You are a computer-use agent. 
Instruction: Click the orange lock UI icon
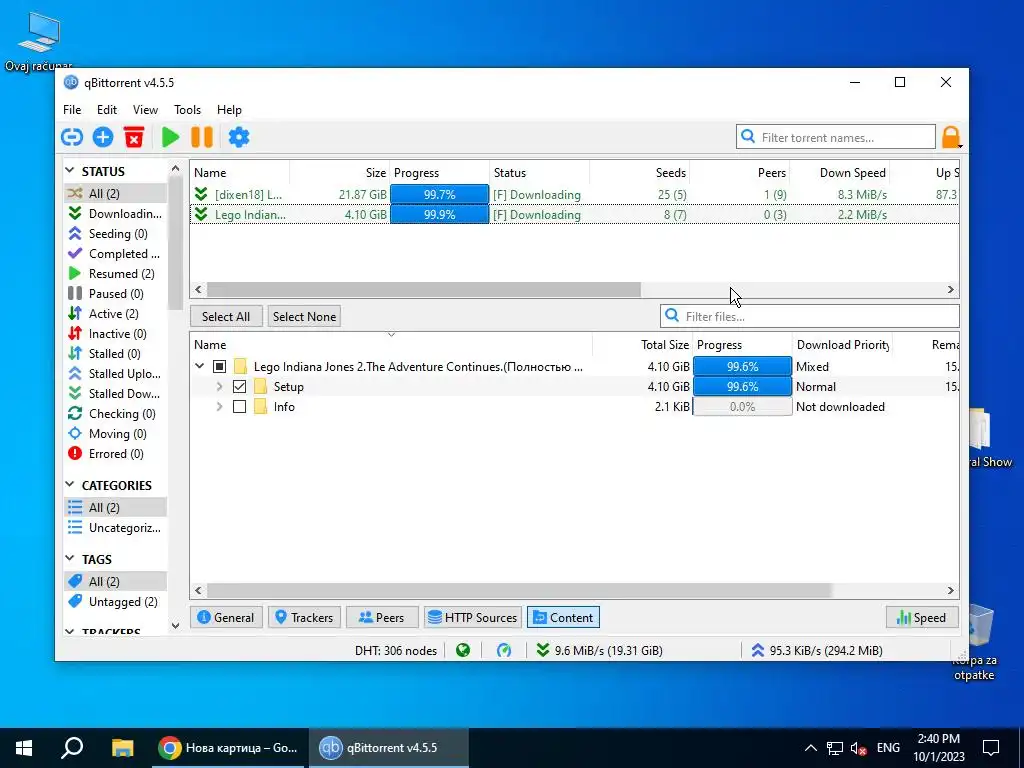point(951,137)
